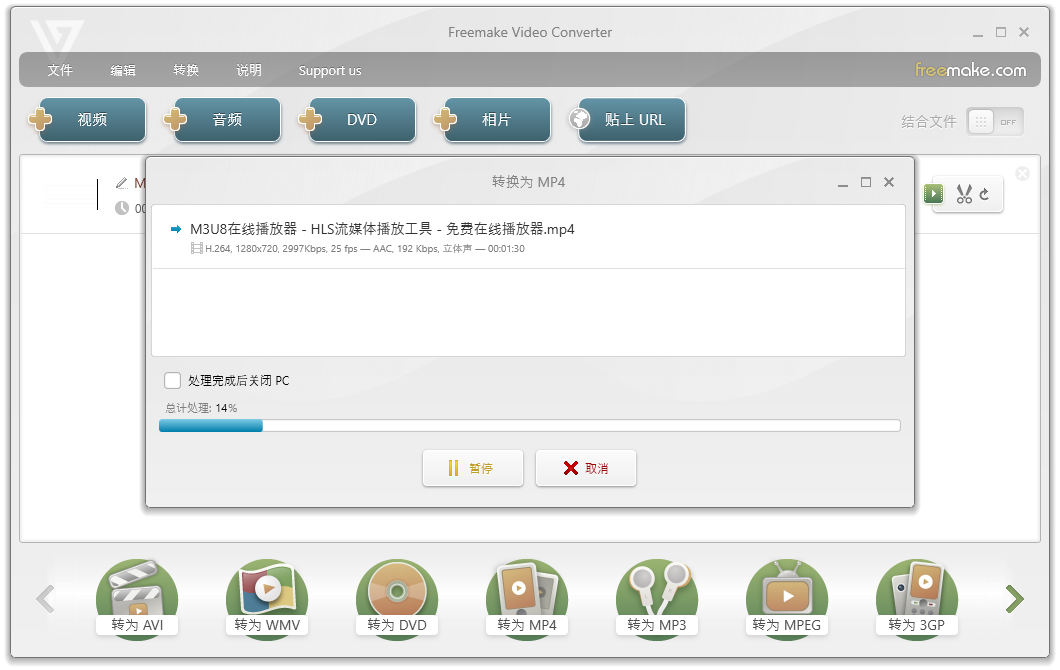
Task: Add photos with the 相片 button
Action: pyautogui.click(x=497, y=120)
